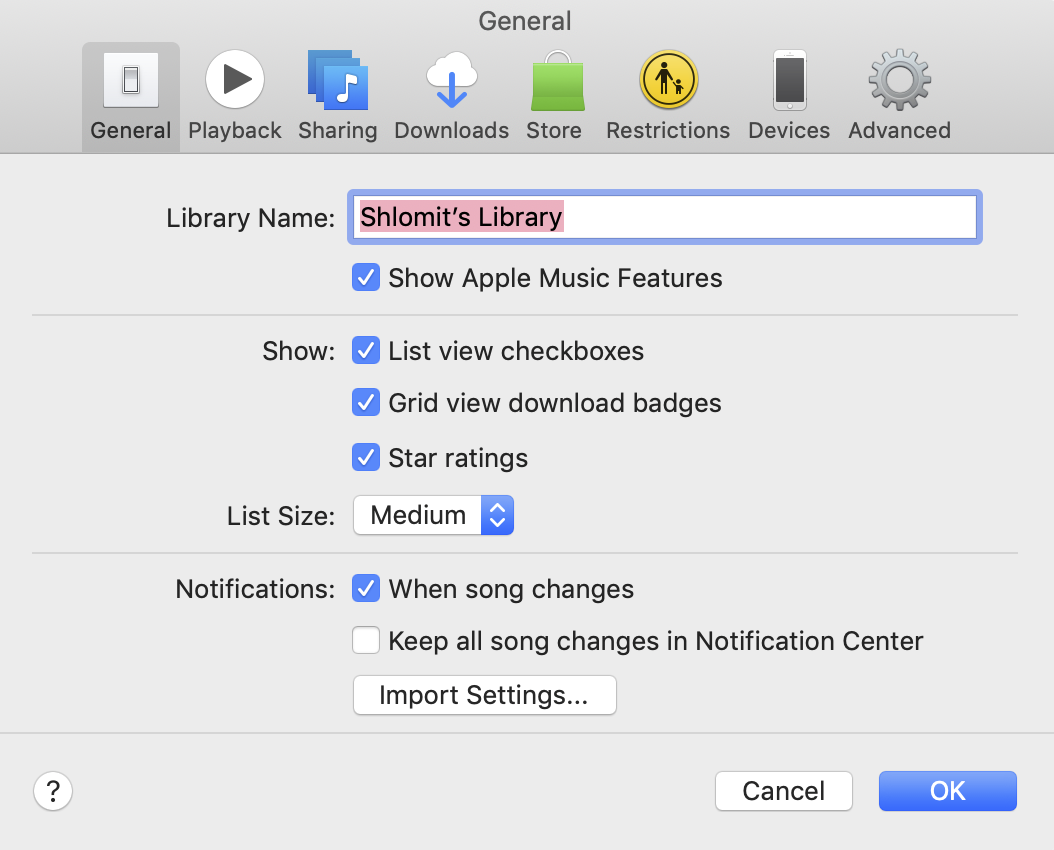Open Sharing preferences music note icon
Viewport: 1054px width, 850px height.
pos(338,81)
